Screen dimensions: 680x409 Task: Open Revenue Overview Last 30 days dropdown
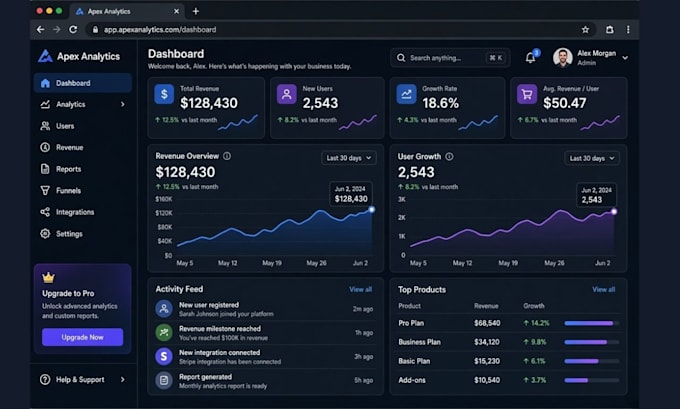[349, 158]
